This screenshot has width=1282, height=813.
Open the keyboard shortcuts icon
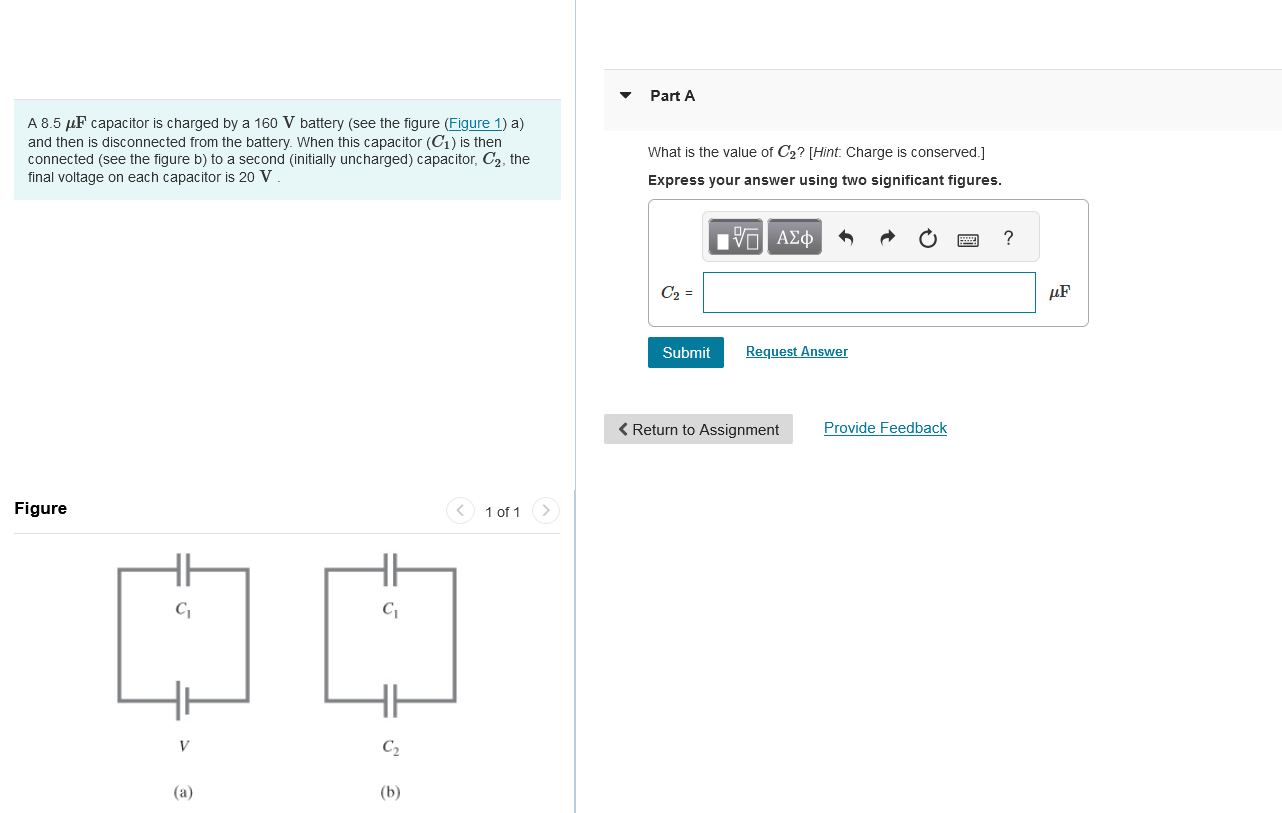(967, 239)
